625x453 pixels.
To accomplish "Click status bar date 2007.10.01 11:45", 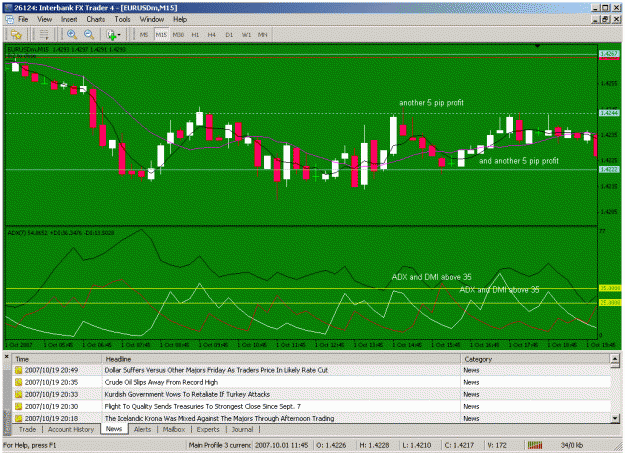I will (281, 445).
